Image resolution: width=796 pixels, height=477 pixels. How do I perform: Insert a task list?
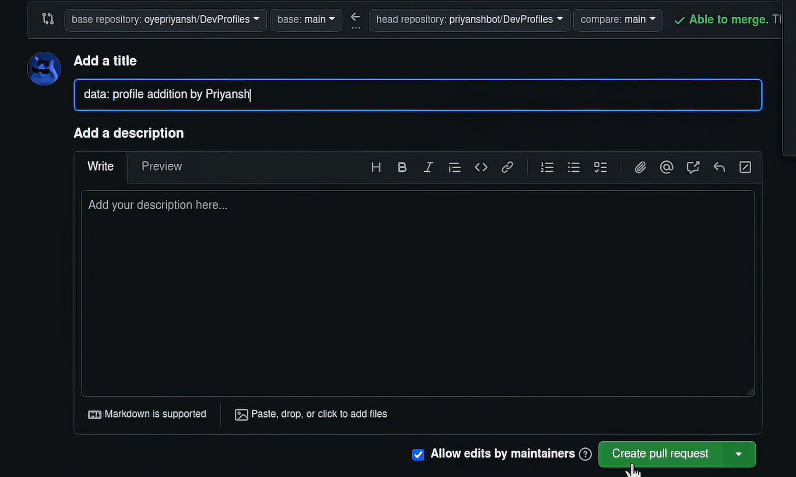(x=600, y=167)
